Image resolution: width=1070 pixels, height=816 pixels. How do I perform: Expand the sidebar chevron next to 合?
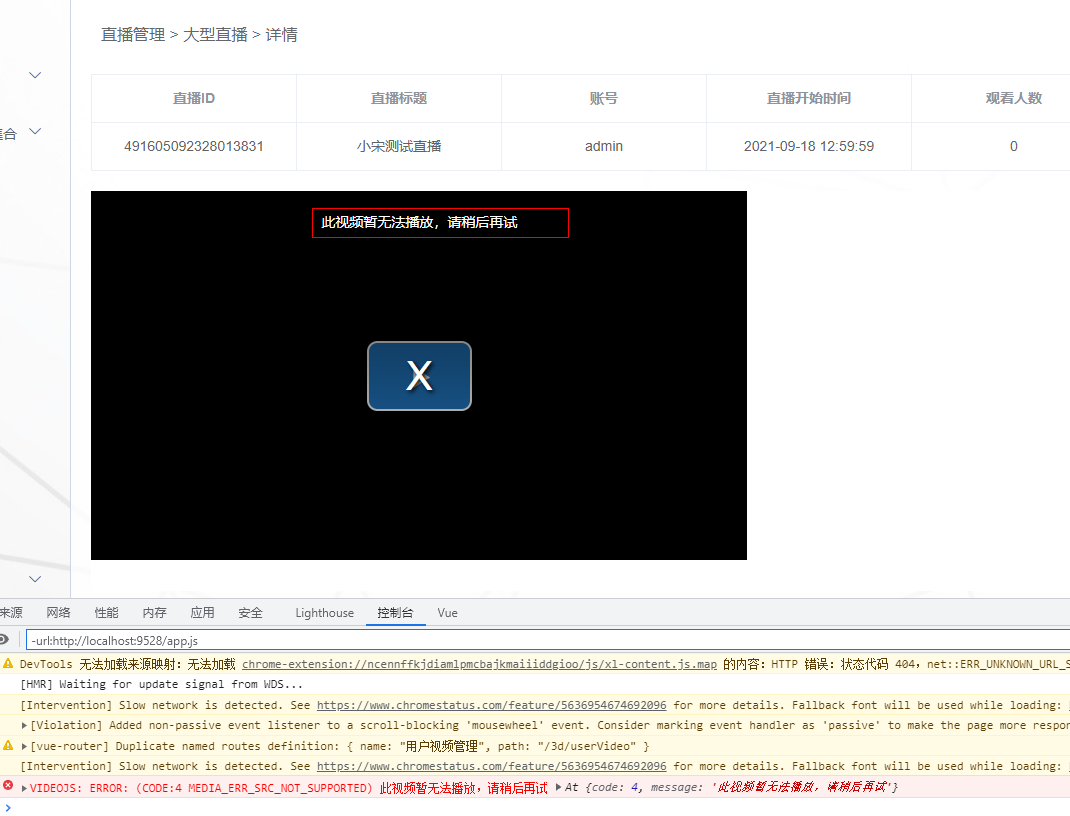(x=35, y=131)
